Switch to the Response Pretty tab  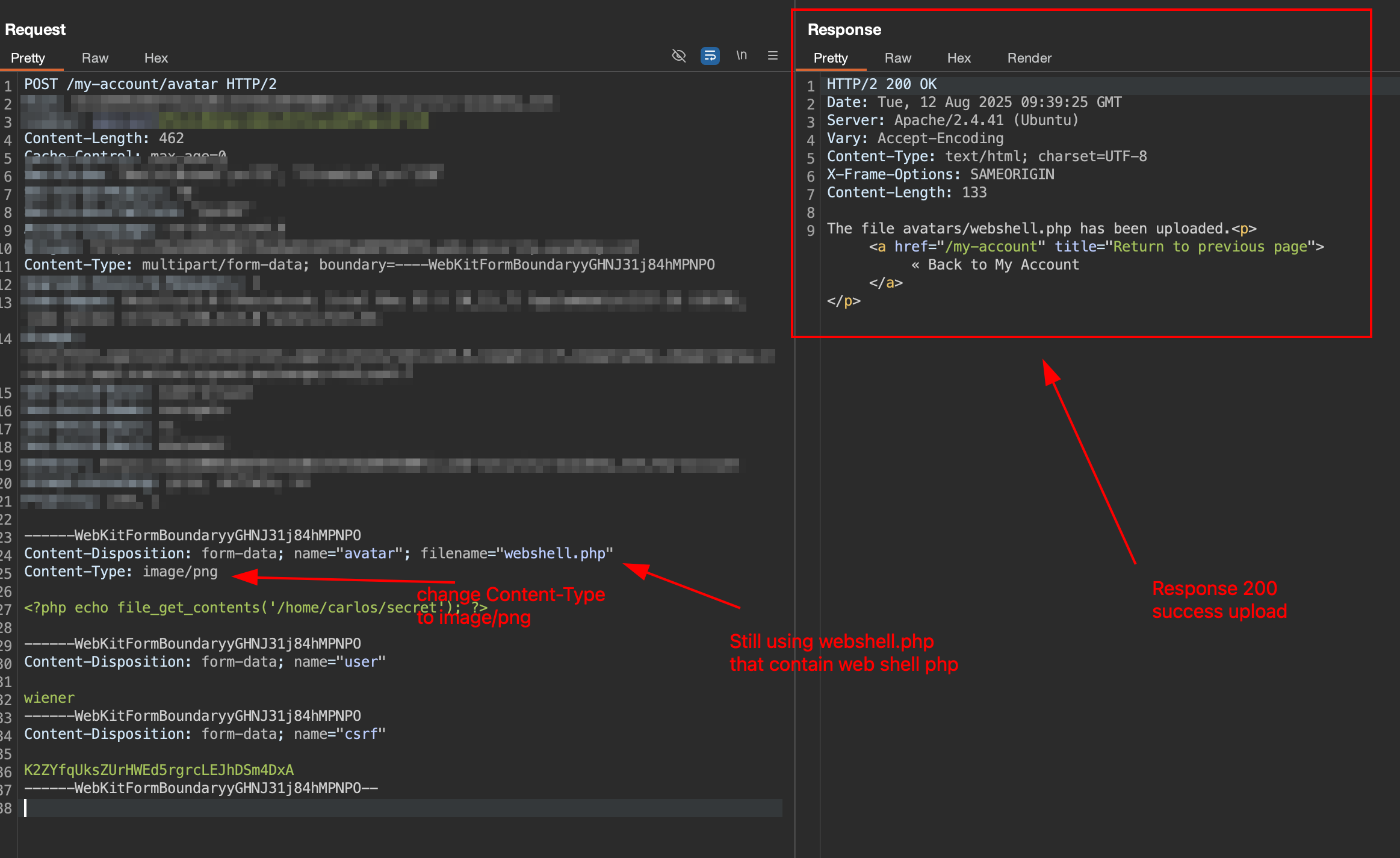[x=831, y=58]
